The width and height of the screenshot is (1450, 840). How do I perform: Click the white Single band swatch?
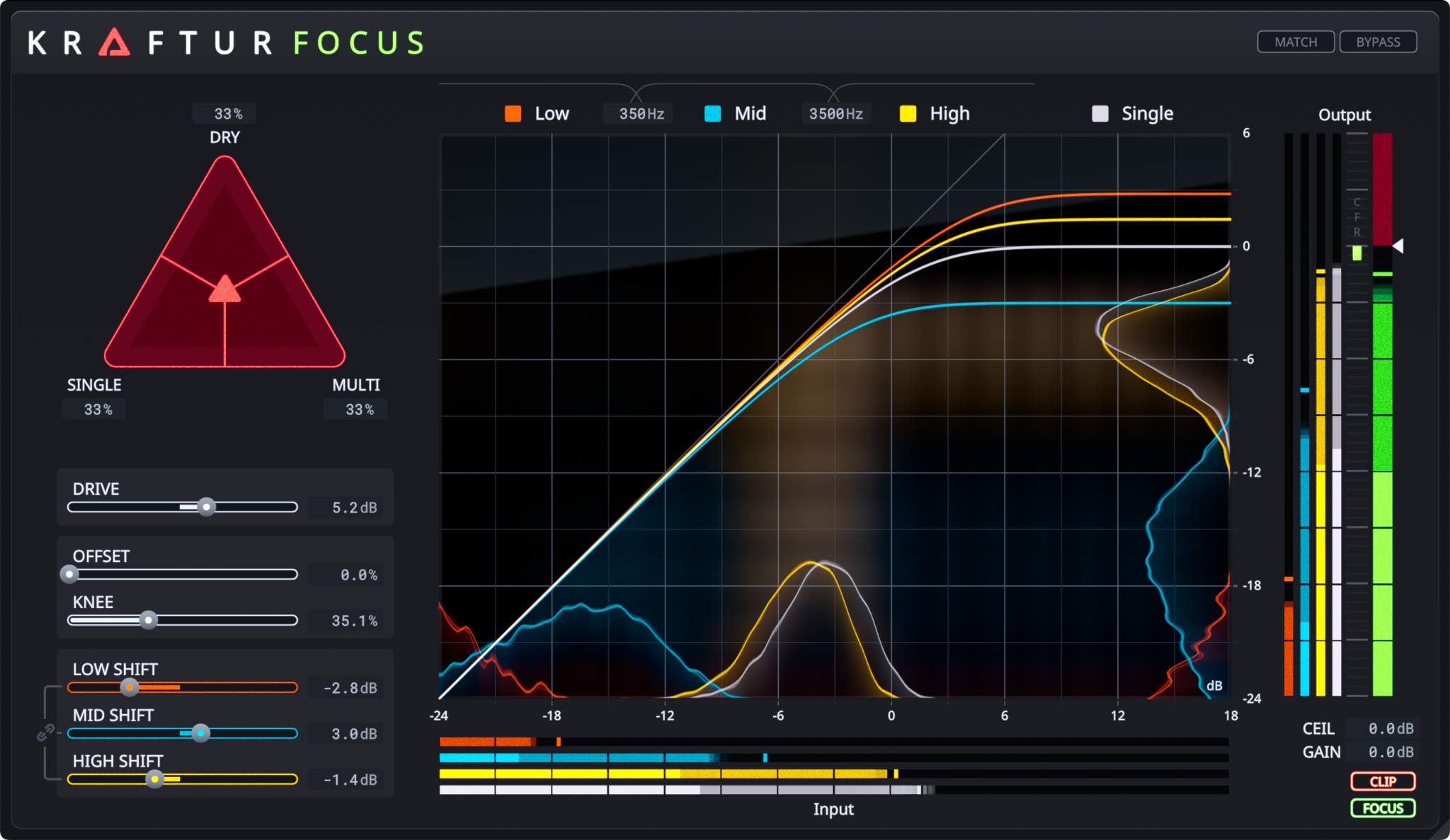click(x=1100, y=113)
